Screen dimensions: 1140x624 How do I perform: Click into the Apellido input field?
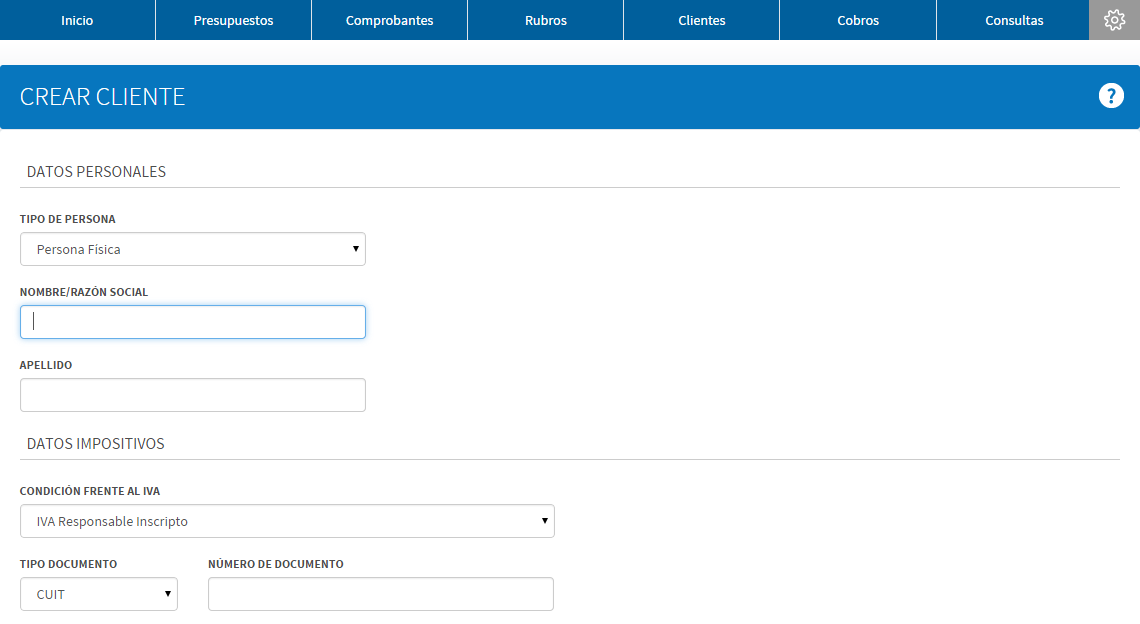[x=193, y=395]
